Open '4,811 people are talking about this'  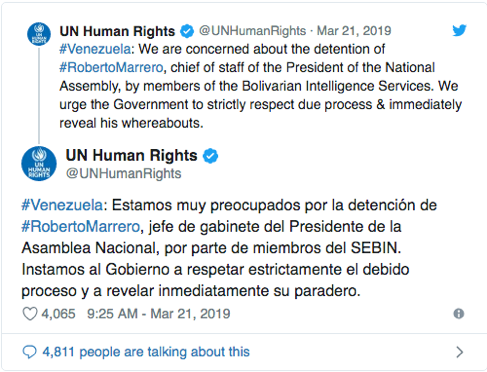146,352
